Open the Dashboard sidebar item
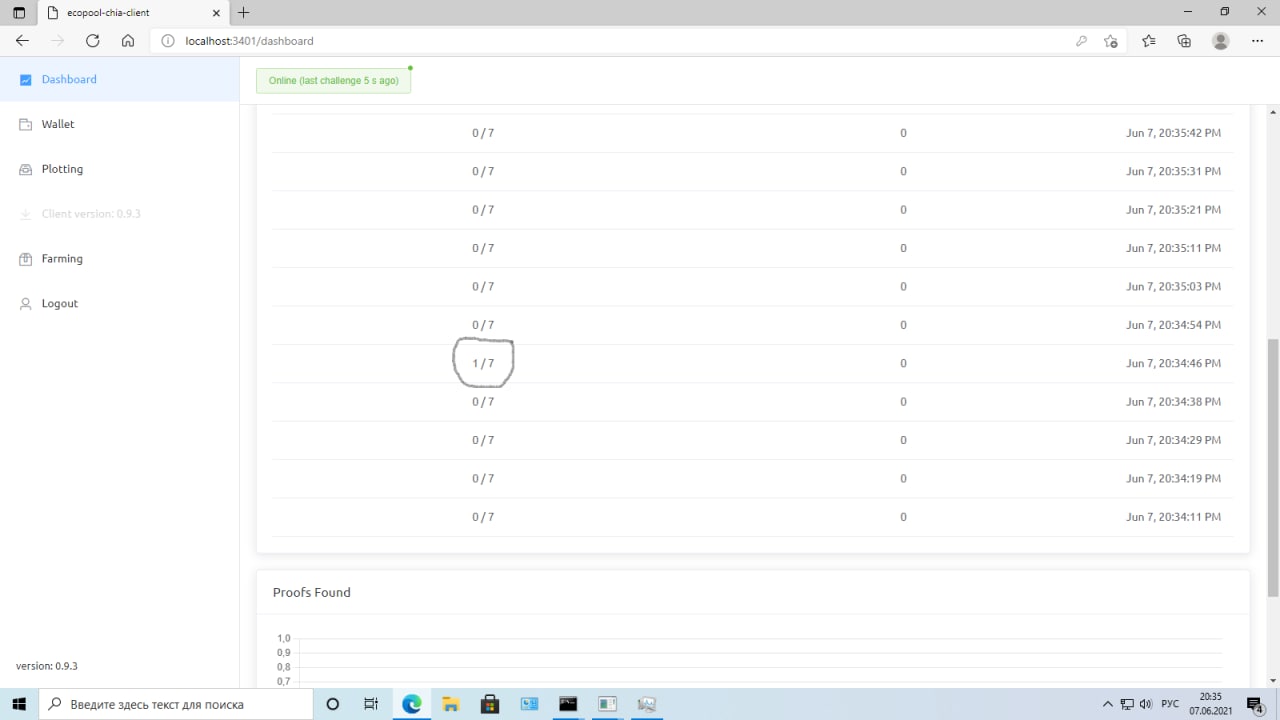The height and width of the screenshot is (720, 1280). coord(69,80)
